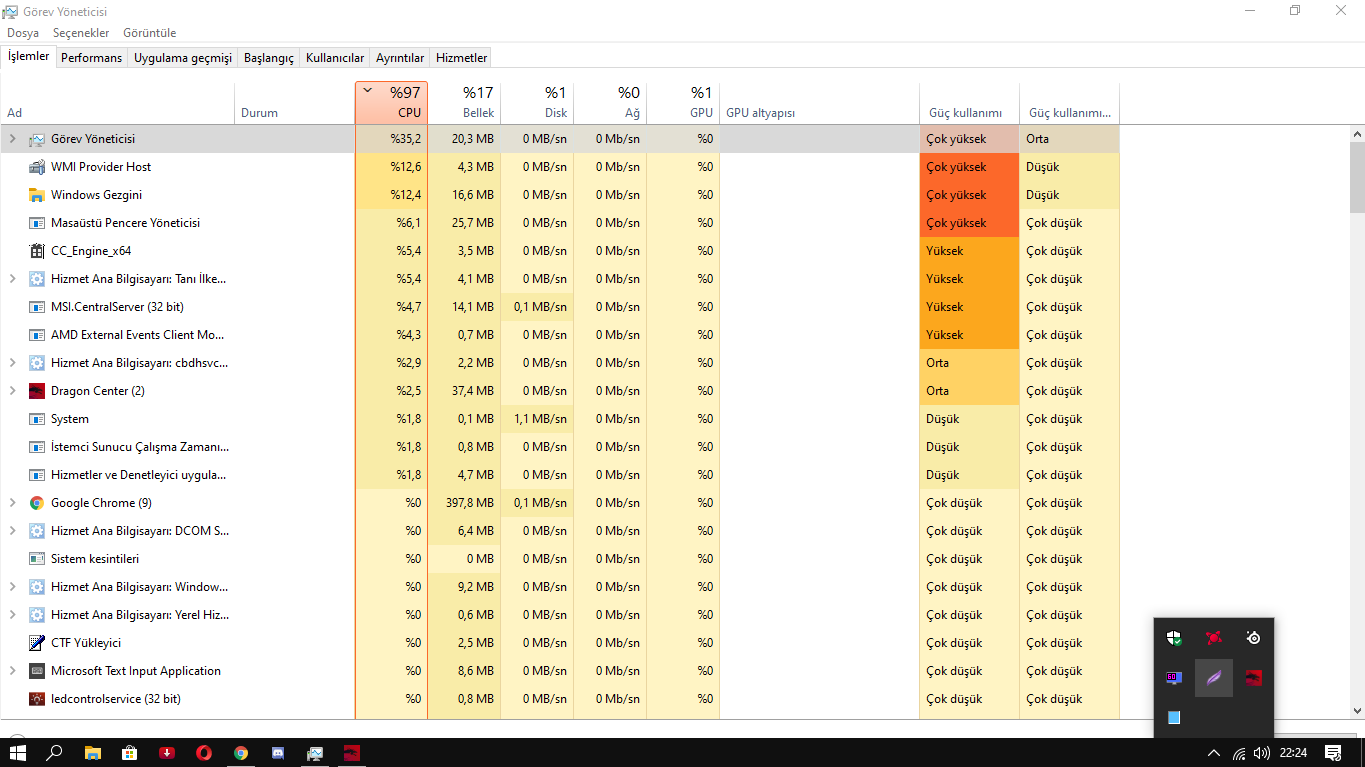Viewport: 1365px width, 767px height.
Task: Expand Hizmet Ana Bilgisayarı: Yerel Hiz... row
Action: point(13,615)
